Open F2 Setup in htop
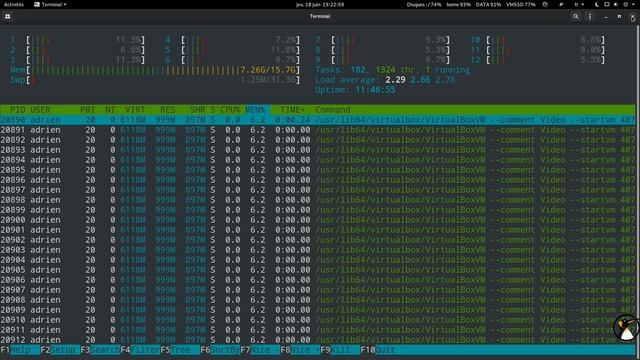Image resolution: width=640 pixels, height=360 pixels. (x=60, y=350)
